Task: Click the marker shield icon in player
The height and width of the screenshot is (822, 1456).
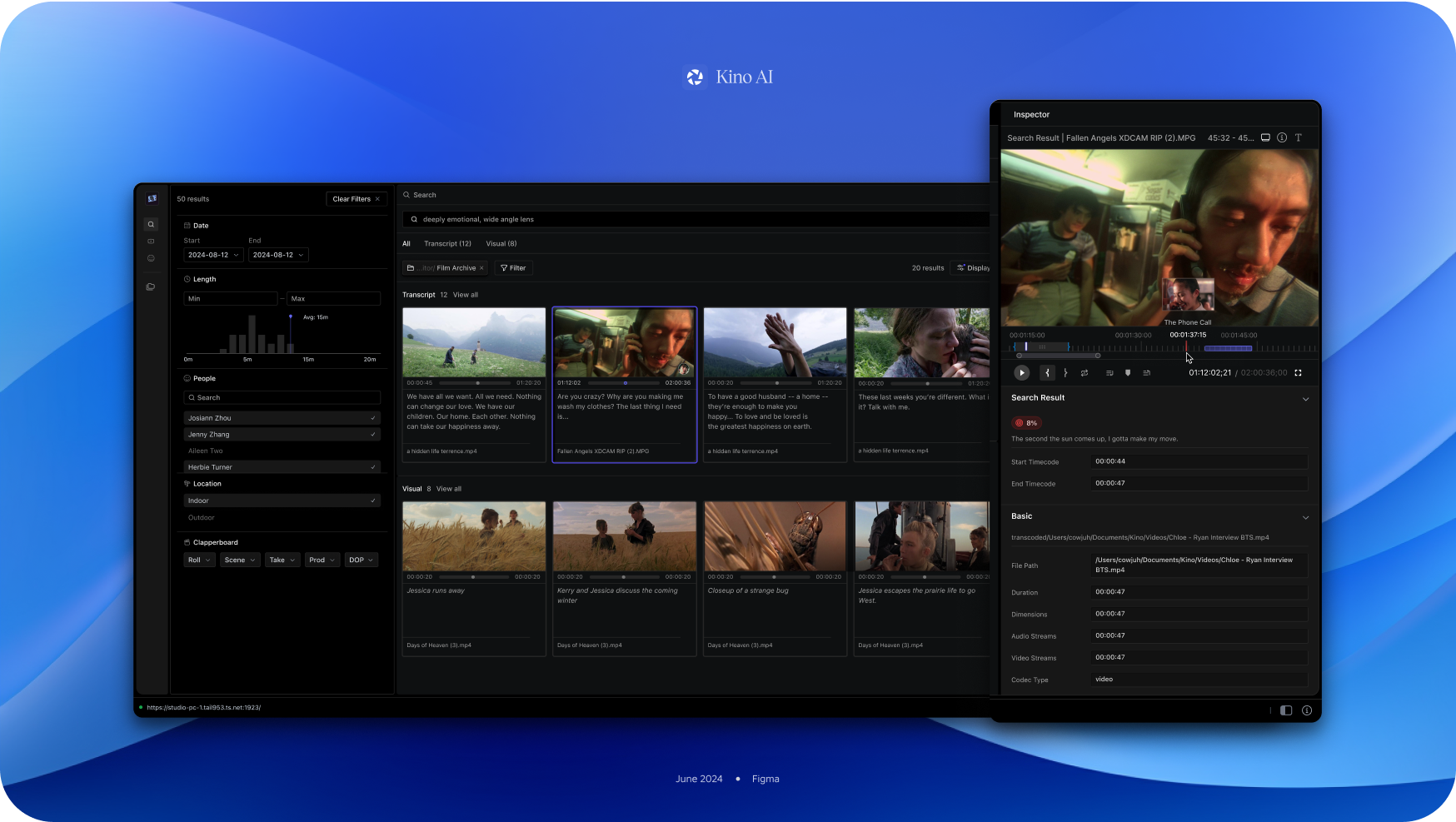Action: [x=1128, y=373]
